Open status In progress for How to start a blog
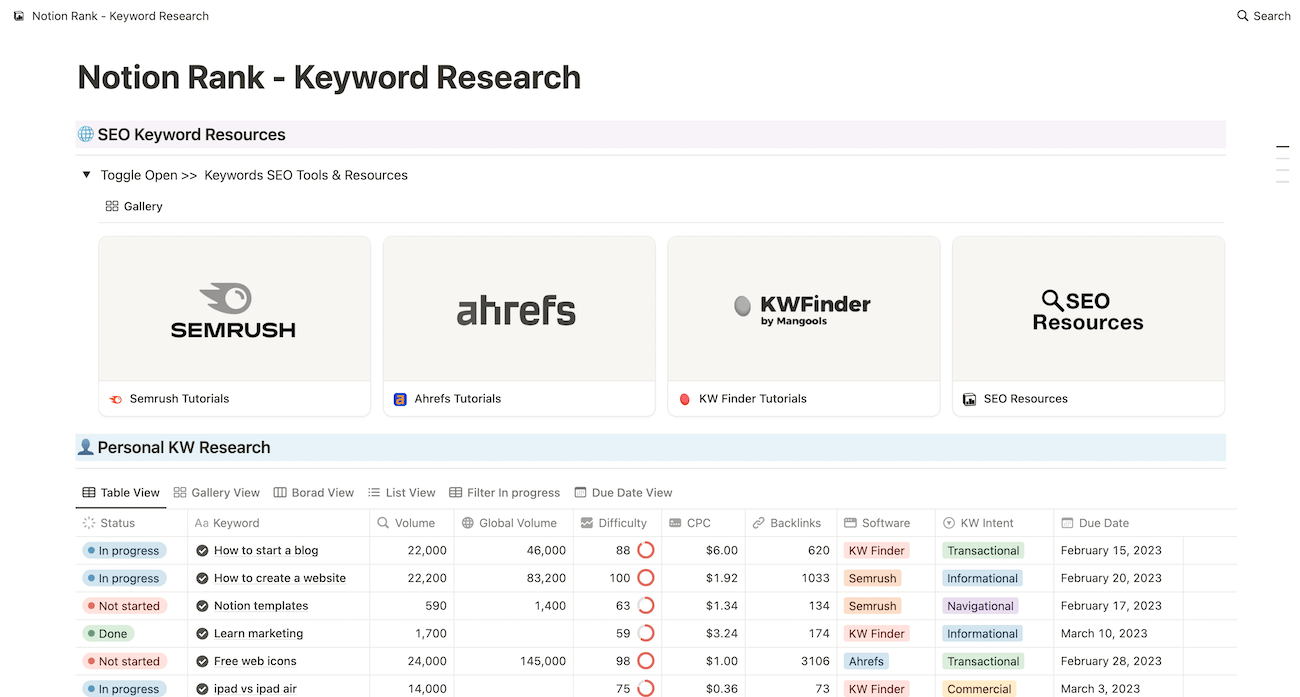The height and width of the screenshot is (697, 1300). click(123, 551)
